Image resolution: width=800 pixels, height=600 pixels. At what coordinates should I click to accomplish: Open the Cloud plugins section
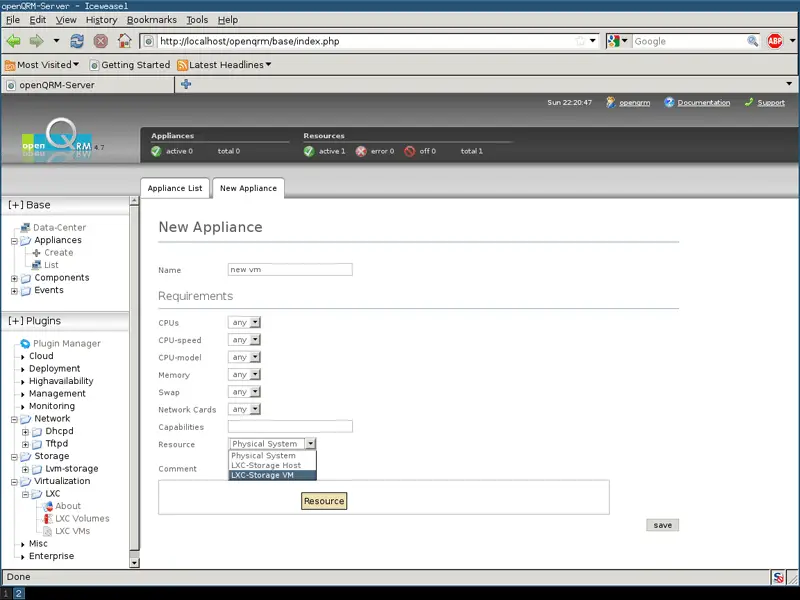[41, 356]
